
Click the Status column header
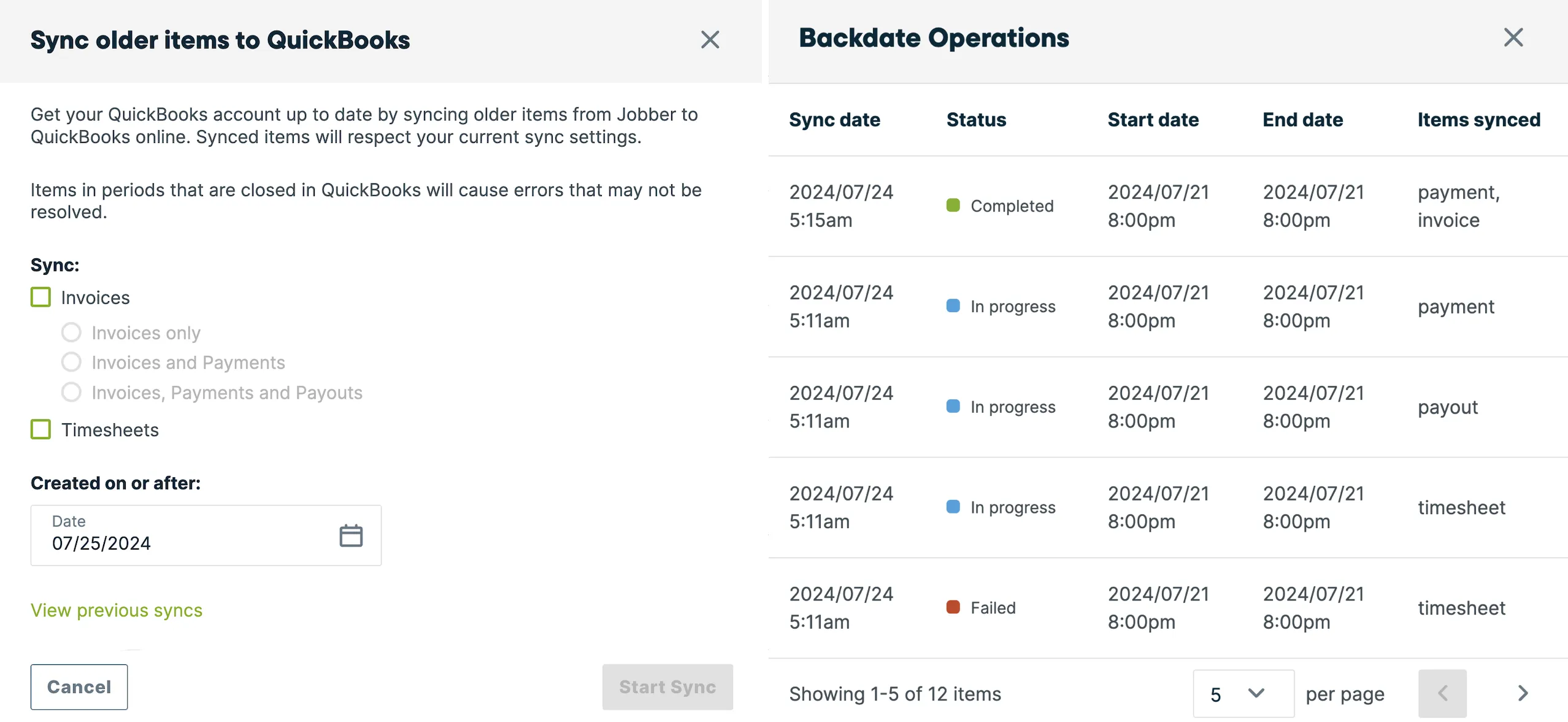tap(976, 120)
